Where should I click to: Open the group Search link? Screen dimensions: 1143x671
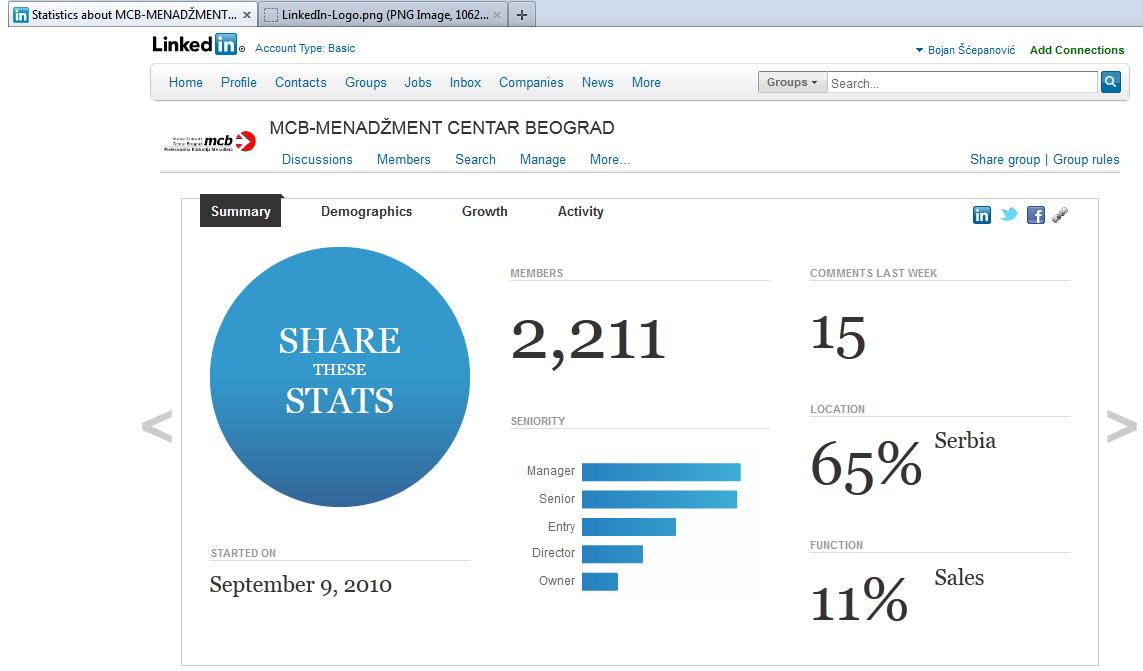(475, 159)
